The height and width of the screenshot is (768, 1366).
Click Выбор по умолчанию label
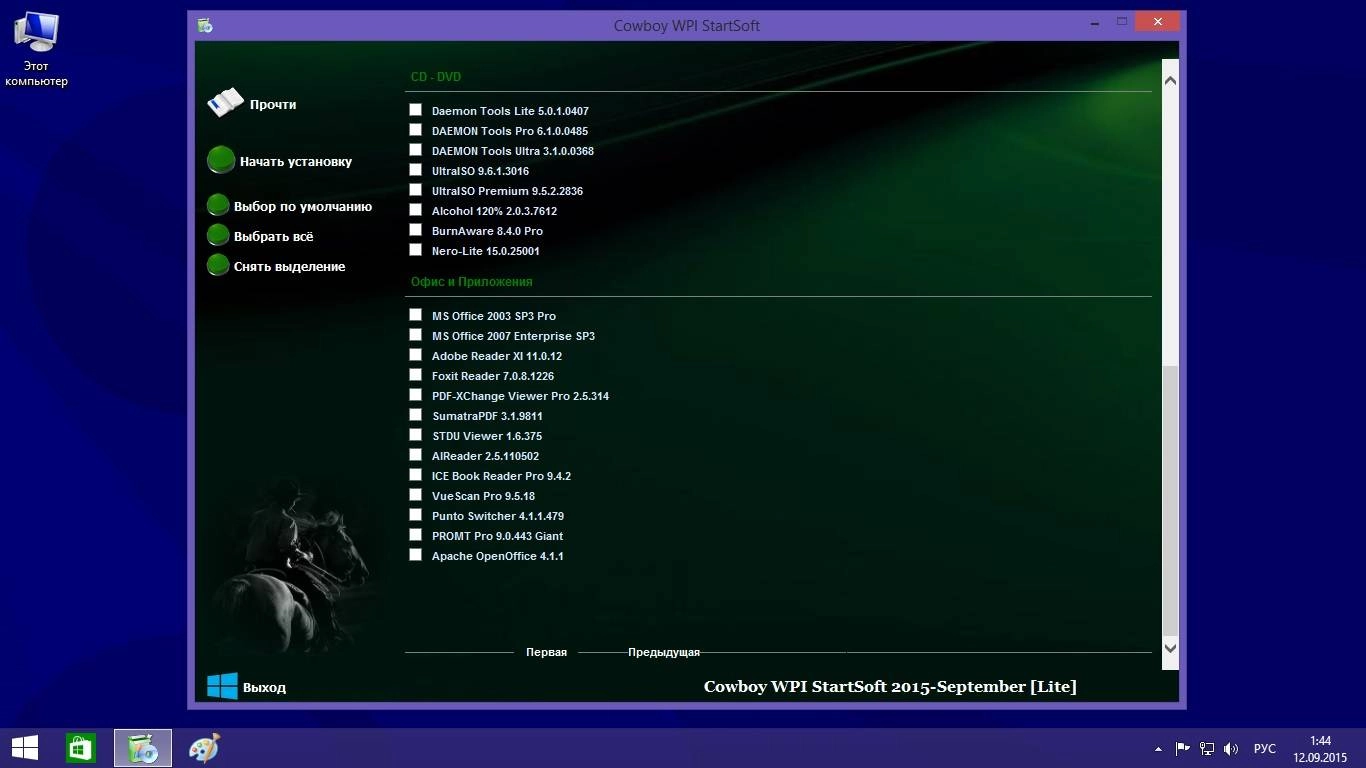pyautogui.click(x=303, y=206)
